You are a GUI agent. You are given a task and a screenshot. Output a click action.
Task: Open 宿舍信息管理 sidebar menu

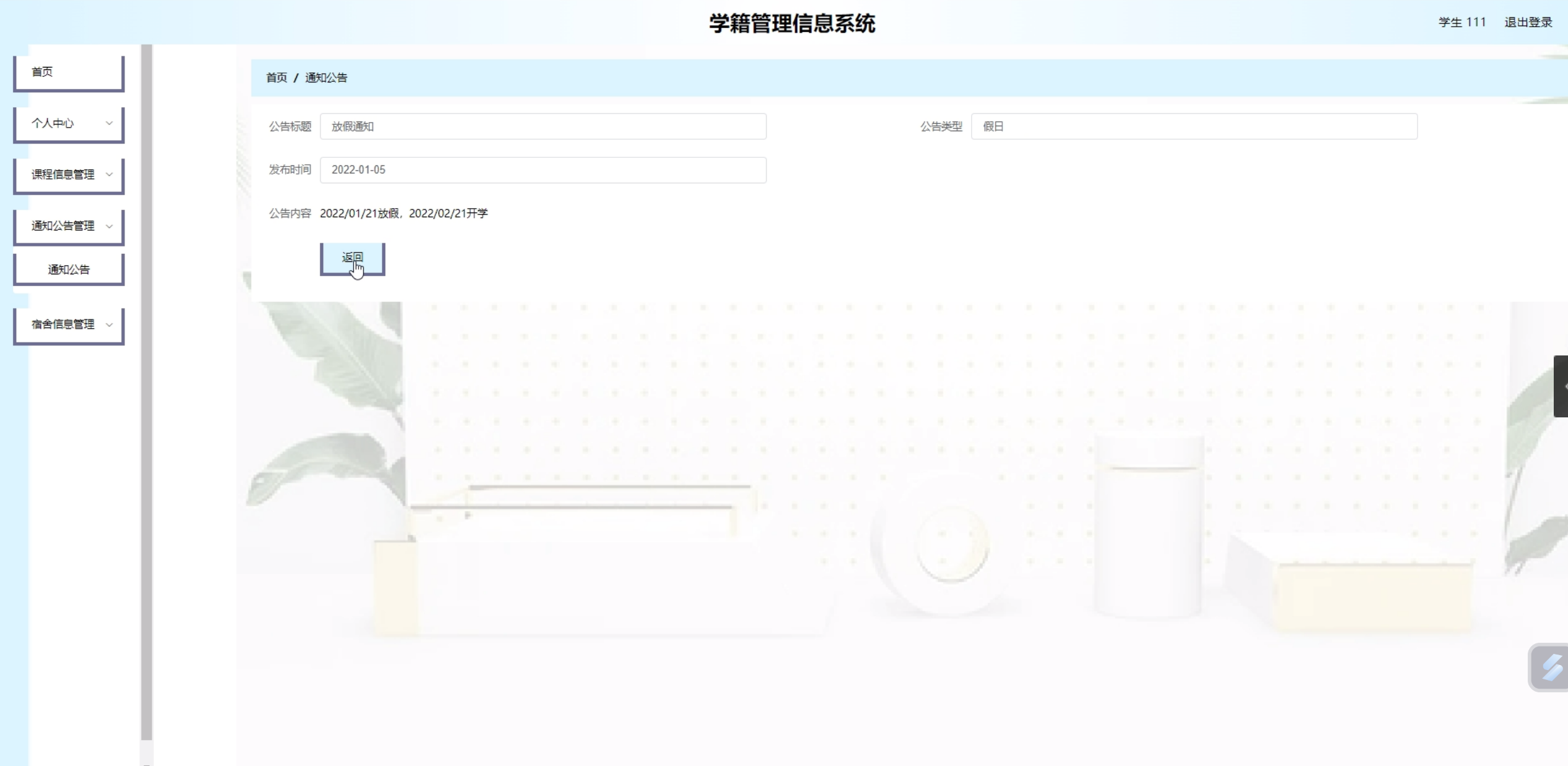tap(63, 324)
